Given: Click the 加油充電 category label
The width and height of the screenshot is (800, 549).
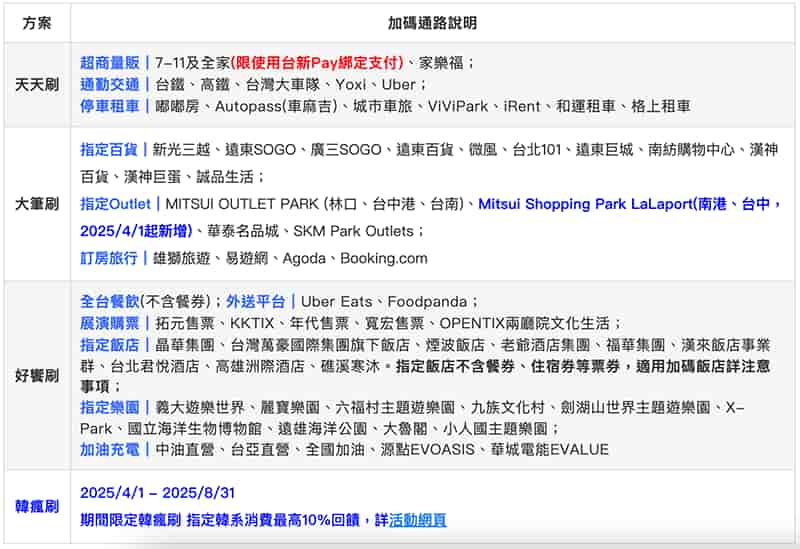Looking at the screenshot, I should pyautogui.click(x=110, y=450).
